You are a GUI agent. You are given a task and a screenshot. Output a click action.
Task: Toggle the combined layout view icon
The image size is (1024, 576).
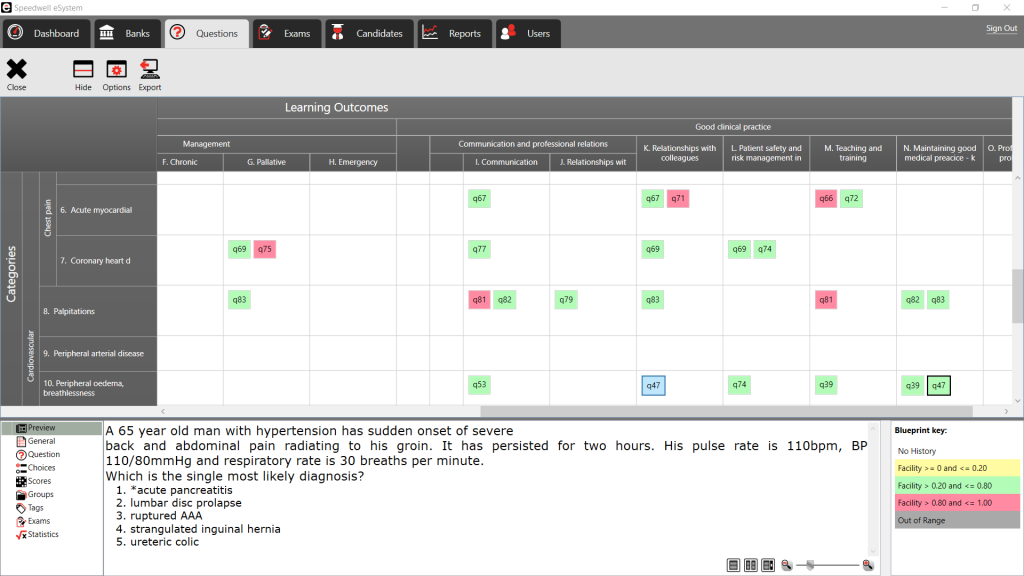(767, 565)
